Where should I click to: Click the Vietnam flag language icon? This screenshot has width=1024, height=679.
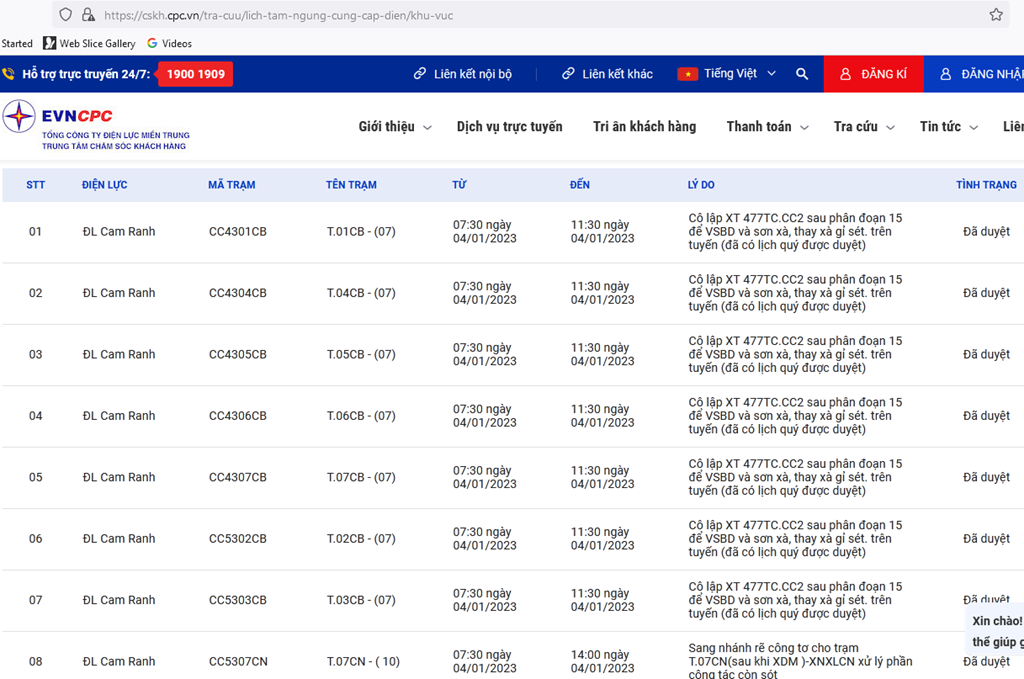click(x=687, y=74)
